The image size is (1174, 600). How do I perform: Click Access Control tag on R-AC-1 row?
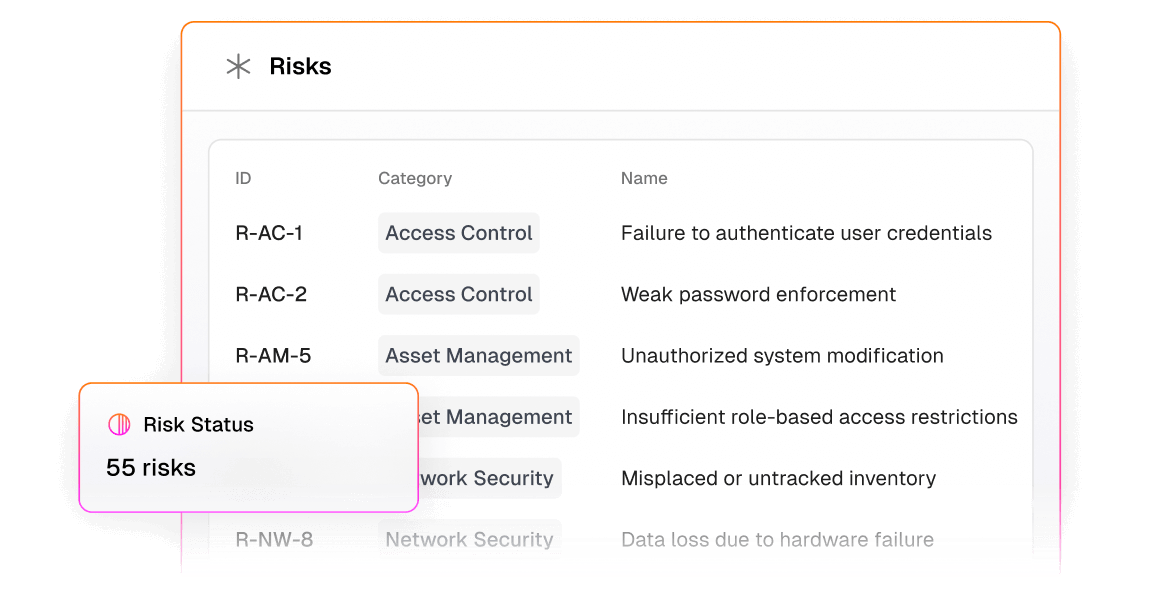click(459, 233)
